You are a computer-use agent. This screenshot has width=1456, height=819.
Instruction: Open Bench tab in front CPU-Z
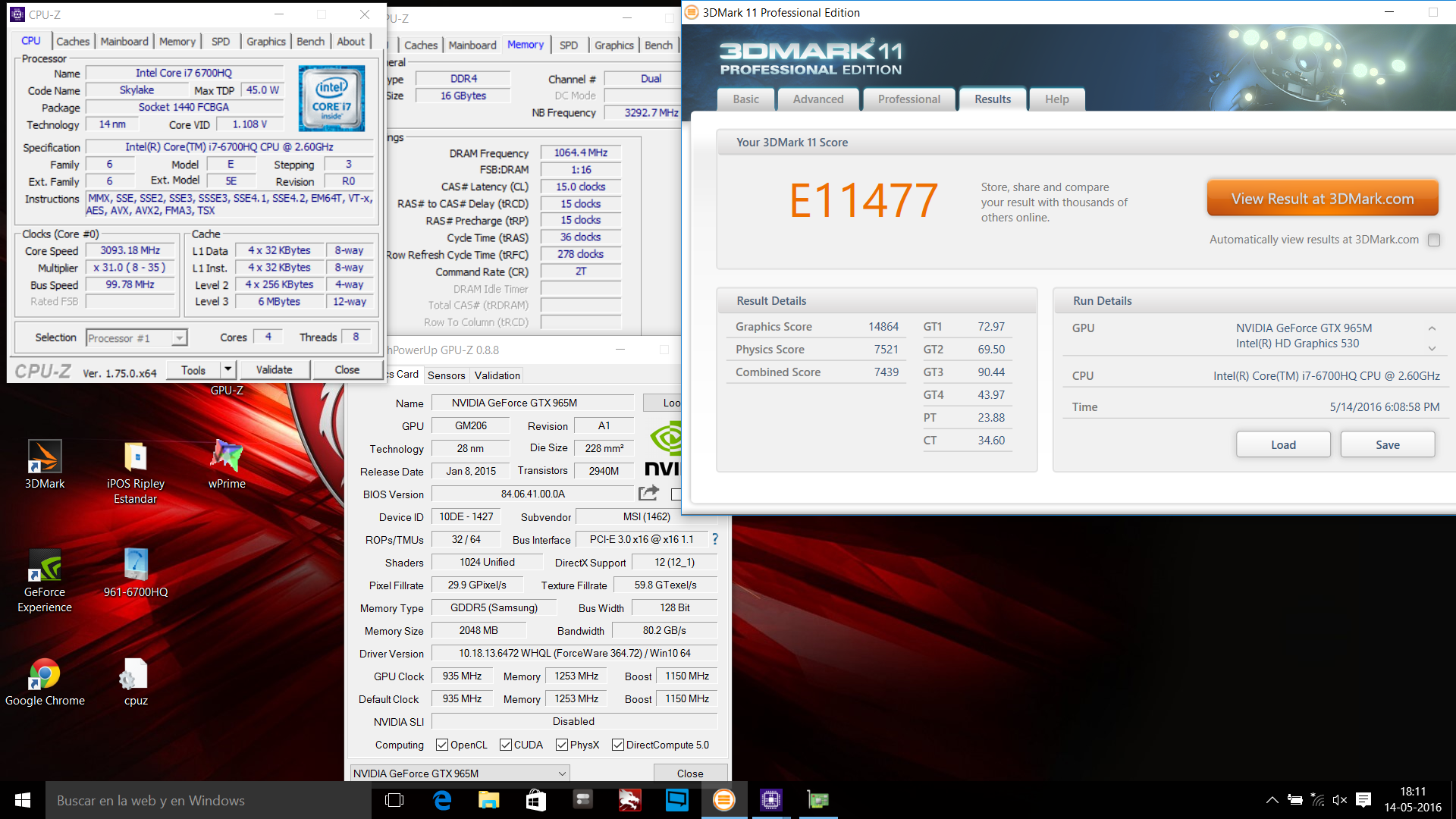[x=310, y=42]
